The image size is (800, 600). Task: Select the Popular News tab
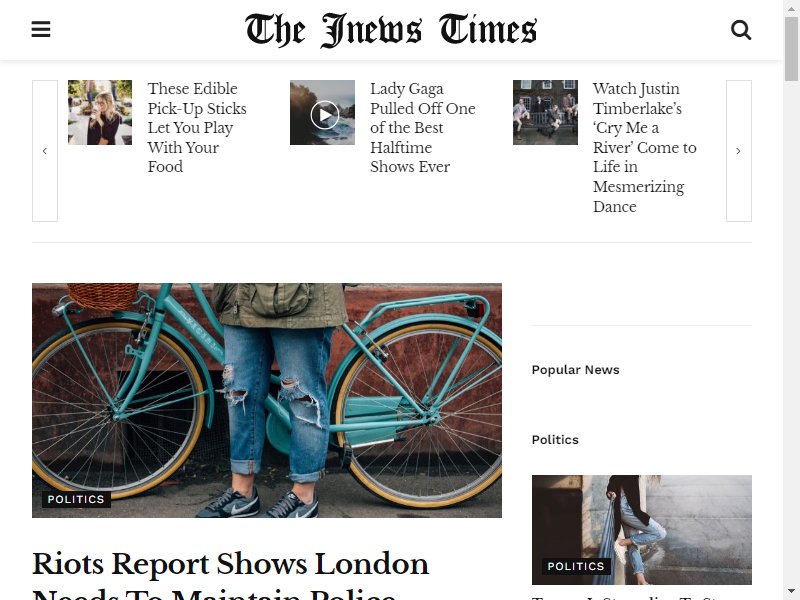coord(576,369)
